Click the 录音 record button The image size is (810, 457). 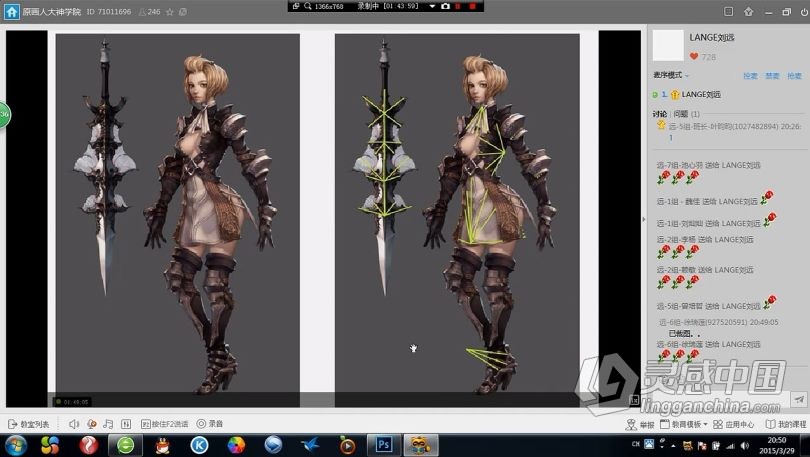(x=210, y=424)
